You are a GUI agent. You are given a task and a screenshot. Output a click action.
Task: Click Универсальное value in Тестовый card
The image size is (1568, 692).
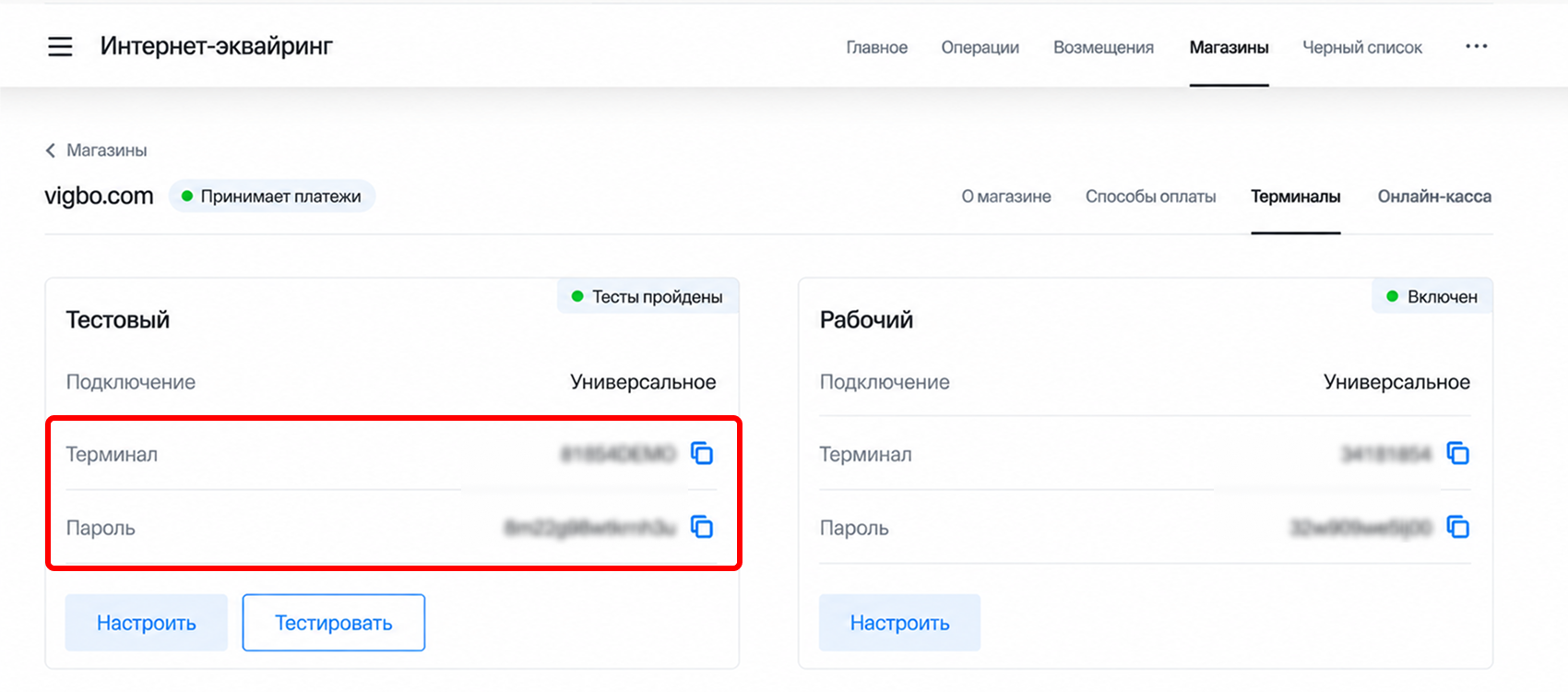tap(643, 382)
